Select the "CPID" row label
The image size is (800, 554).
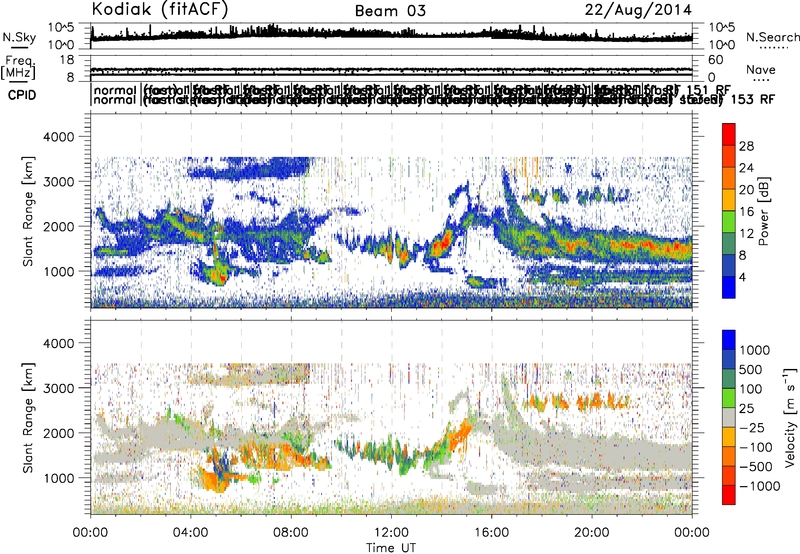coord(22,95)
